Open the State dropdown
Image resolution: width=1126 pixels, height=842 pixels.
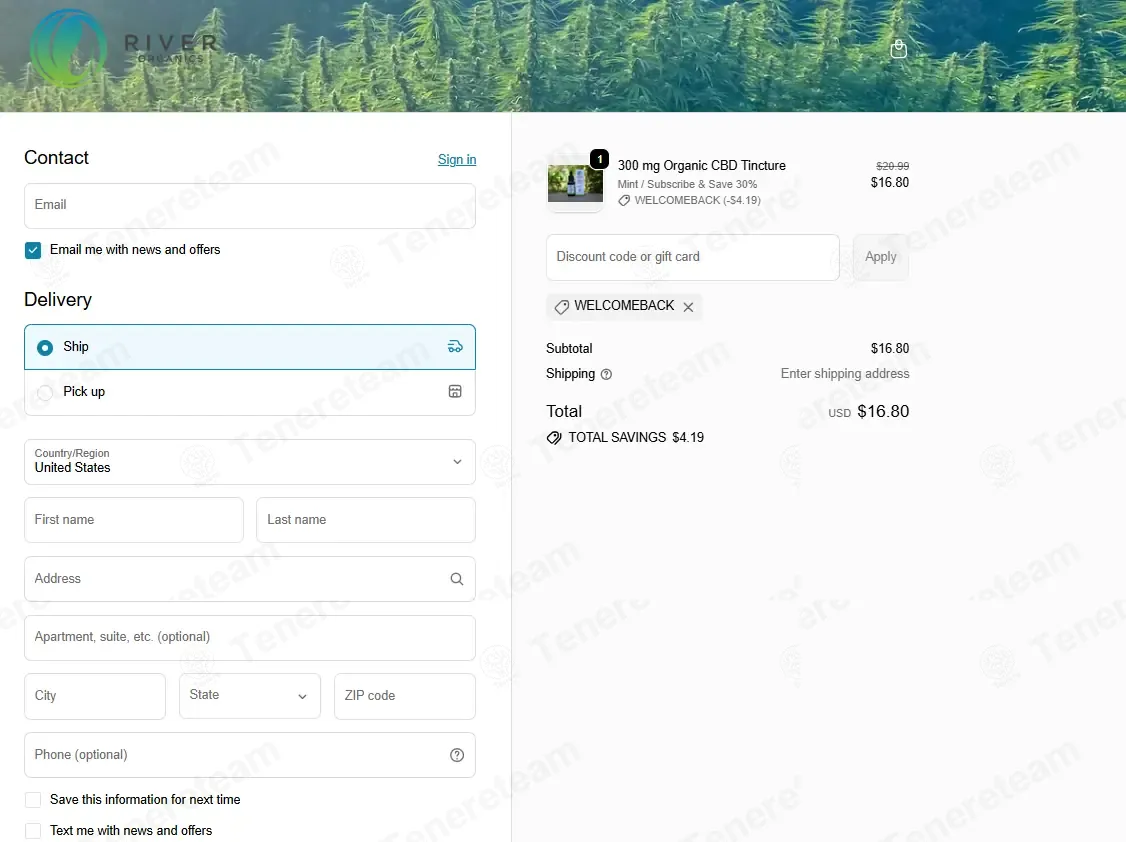[250, 696]
